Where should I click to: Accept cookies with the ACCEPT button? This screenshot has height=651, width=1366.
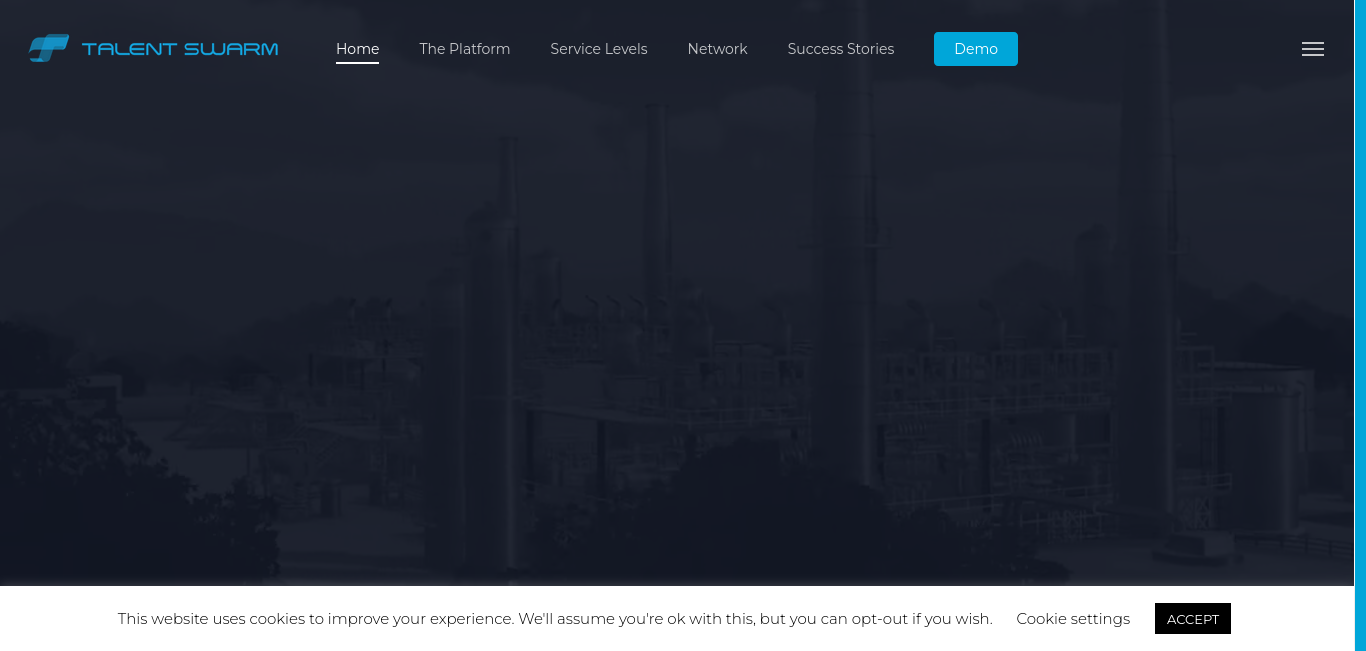point(1192,619)
